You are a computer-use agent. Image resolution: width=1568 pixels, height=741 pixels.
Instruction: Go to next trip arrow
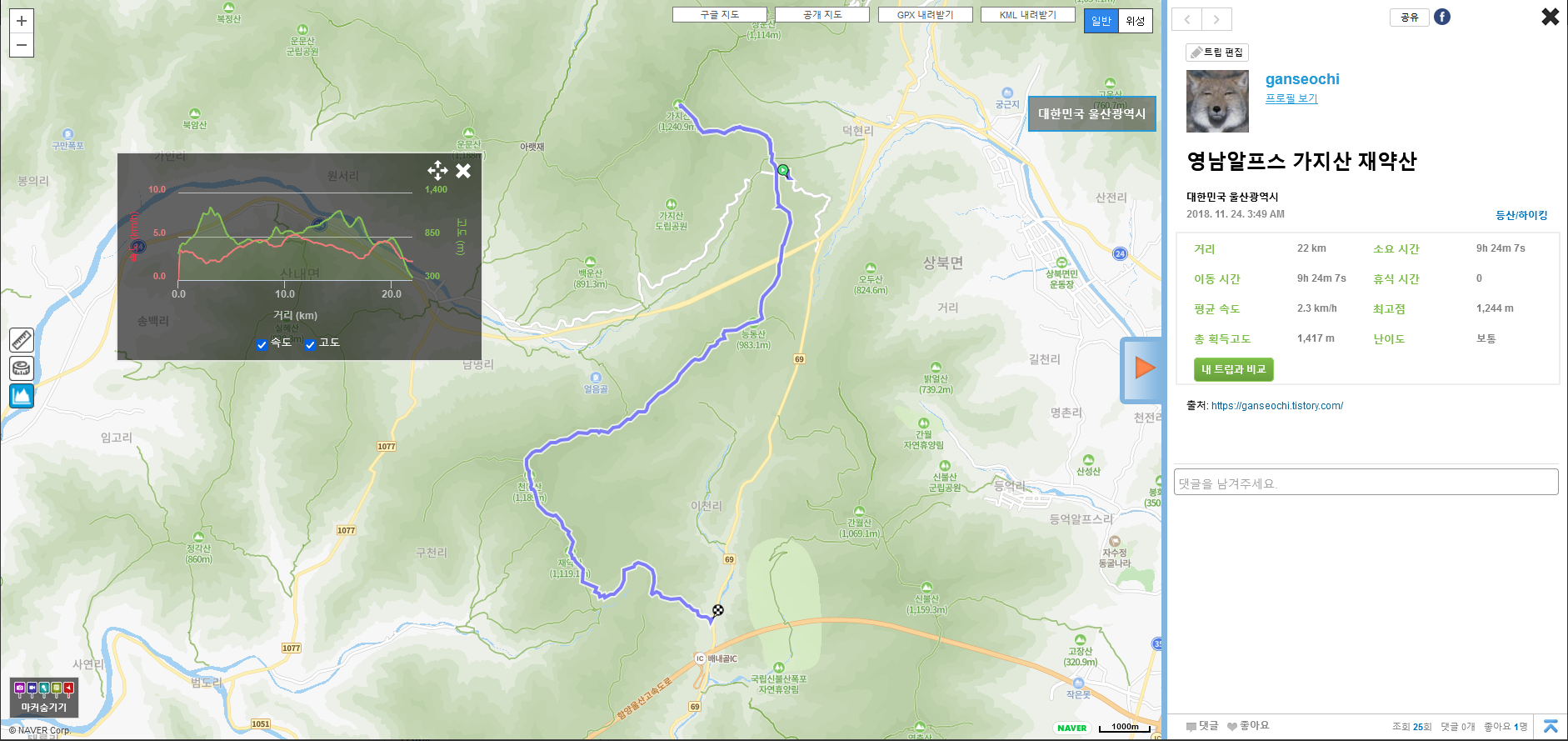1216,19
